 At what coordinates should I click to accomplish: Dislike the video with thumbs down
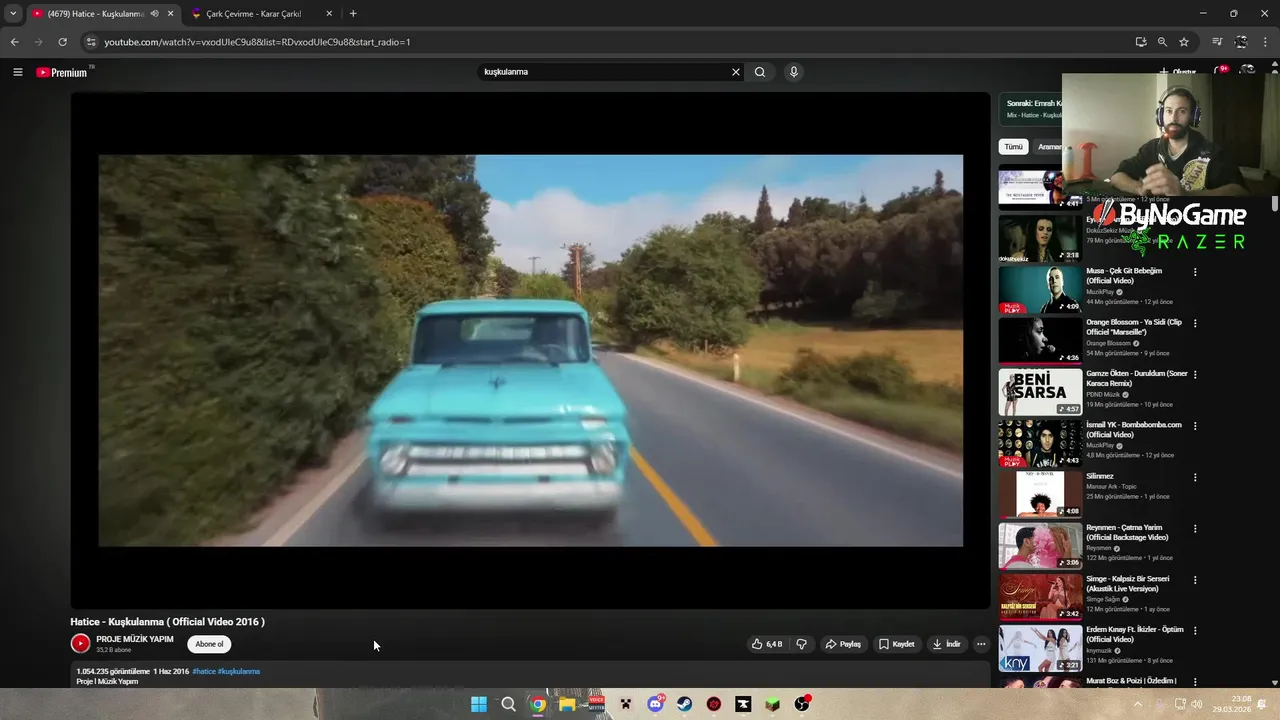(x=801, y=644)
